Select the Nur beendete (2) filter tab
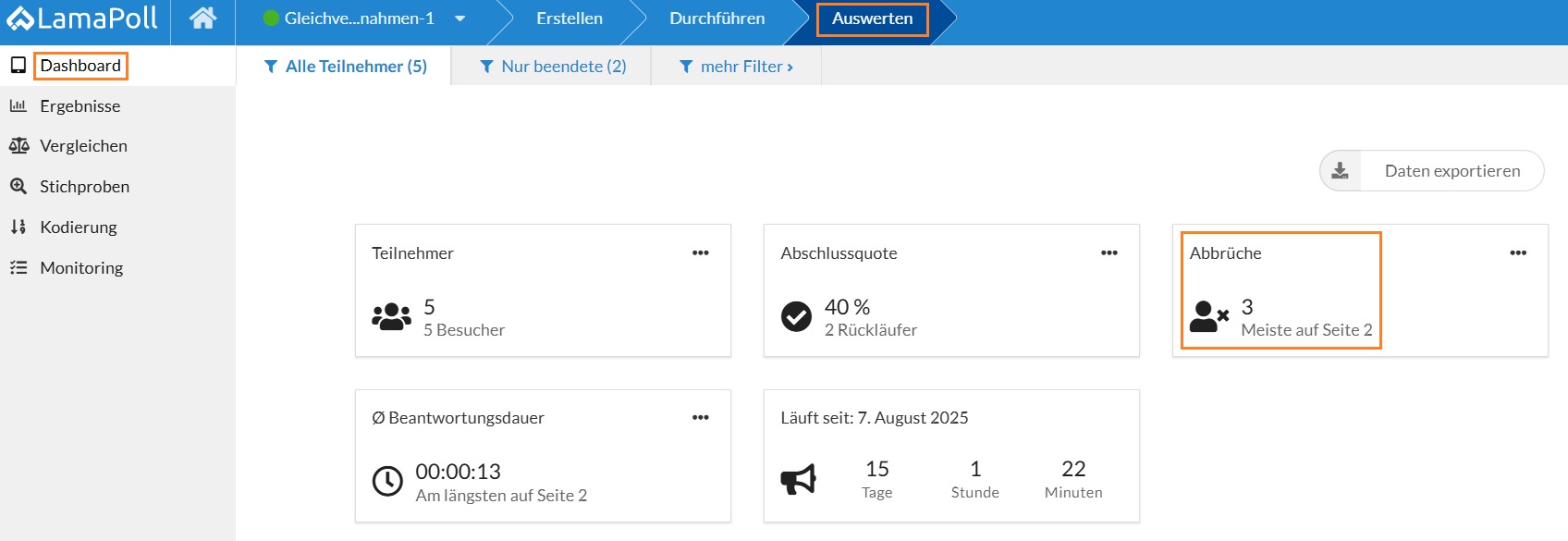 (553, 67)
